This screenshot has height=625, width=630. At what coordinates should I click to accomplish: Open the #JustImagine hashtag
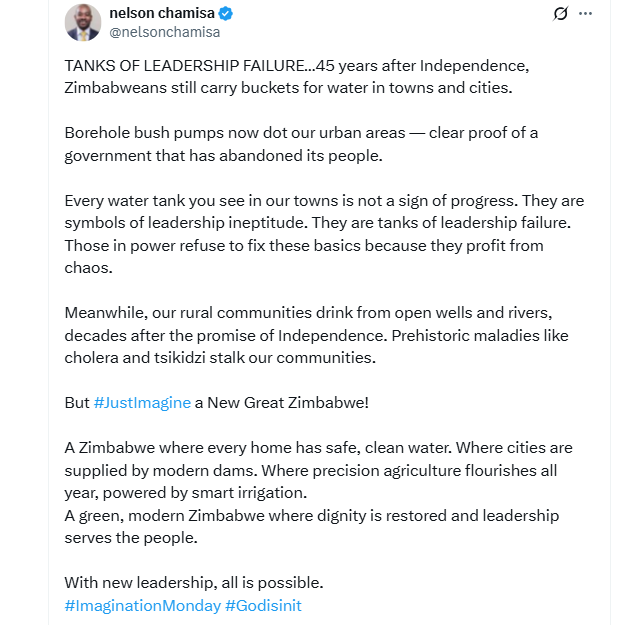pyautogui.click(x=142, y=402)
